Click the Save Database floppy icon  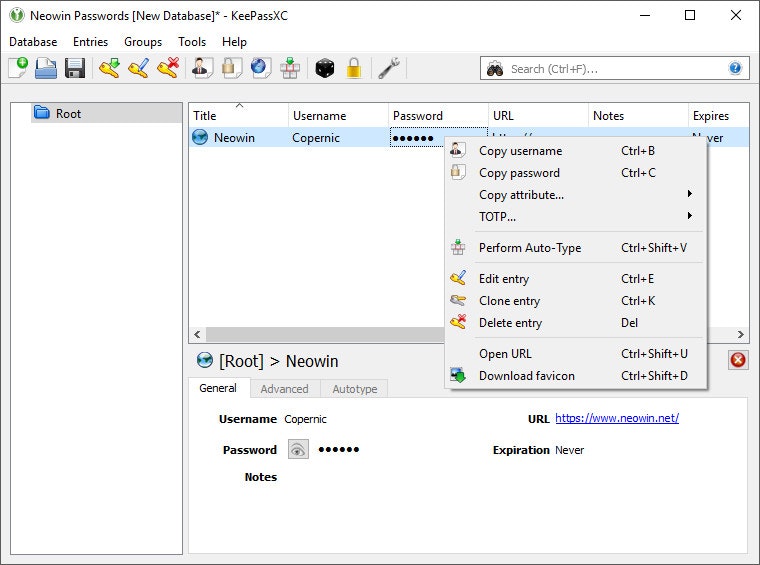(x=75, y=68)
